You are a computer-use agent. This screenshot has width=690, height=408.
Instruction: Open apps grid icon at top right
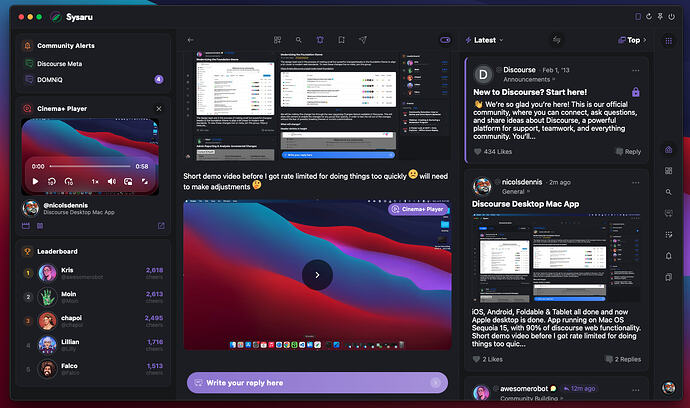[668, 41]
